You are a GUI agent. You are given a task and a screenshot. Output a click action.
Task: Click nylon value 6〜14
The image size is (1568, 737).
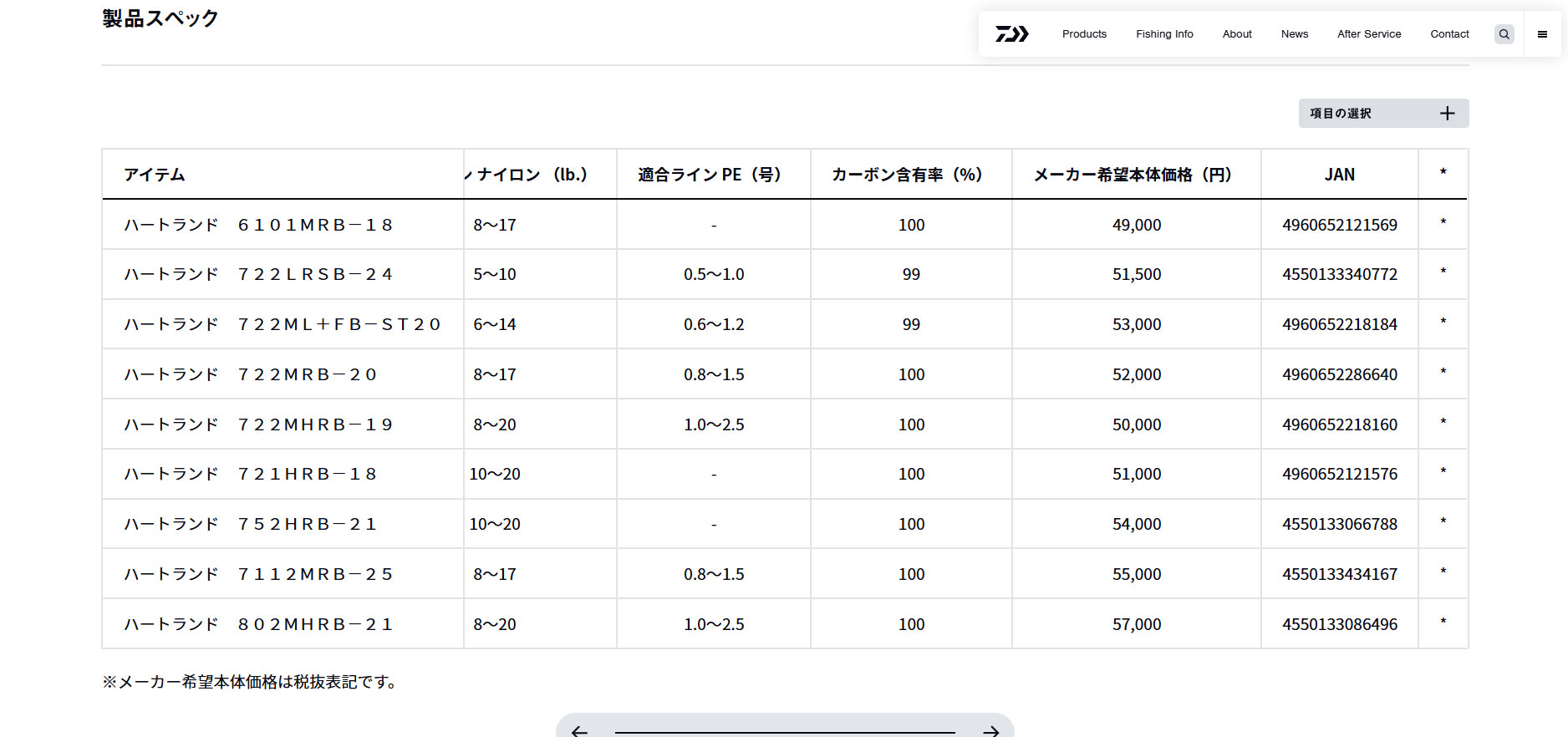pyautogui.click(x=495, y=324)
